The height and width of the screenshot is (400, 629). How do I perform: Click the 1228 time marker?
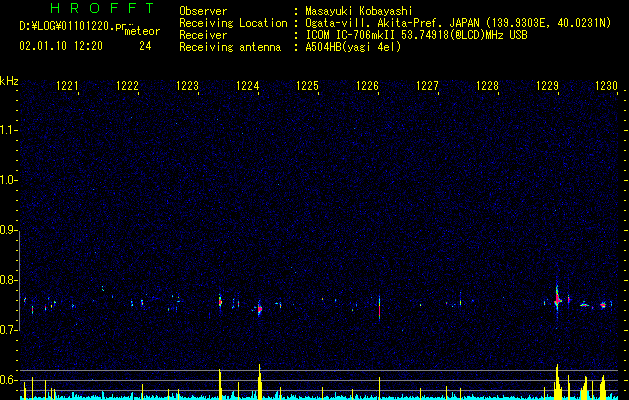coord(487,86)
